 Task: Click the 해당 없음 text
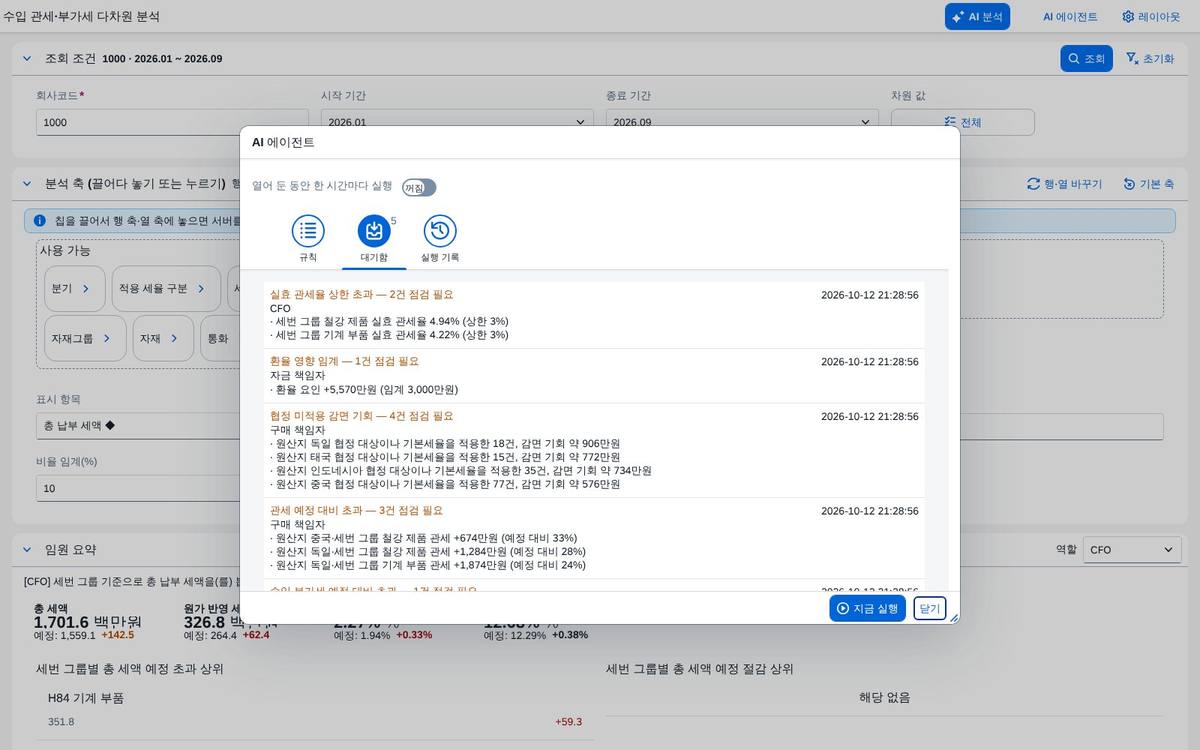884,698
